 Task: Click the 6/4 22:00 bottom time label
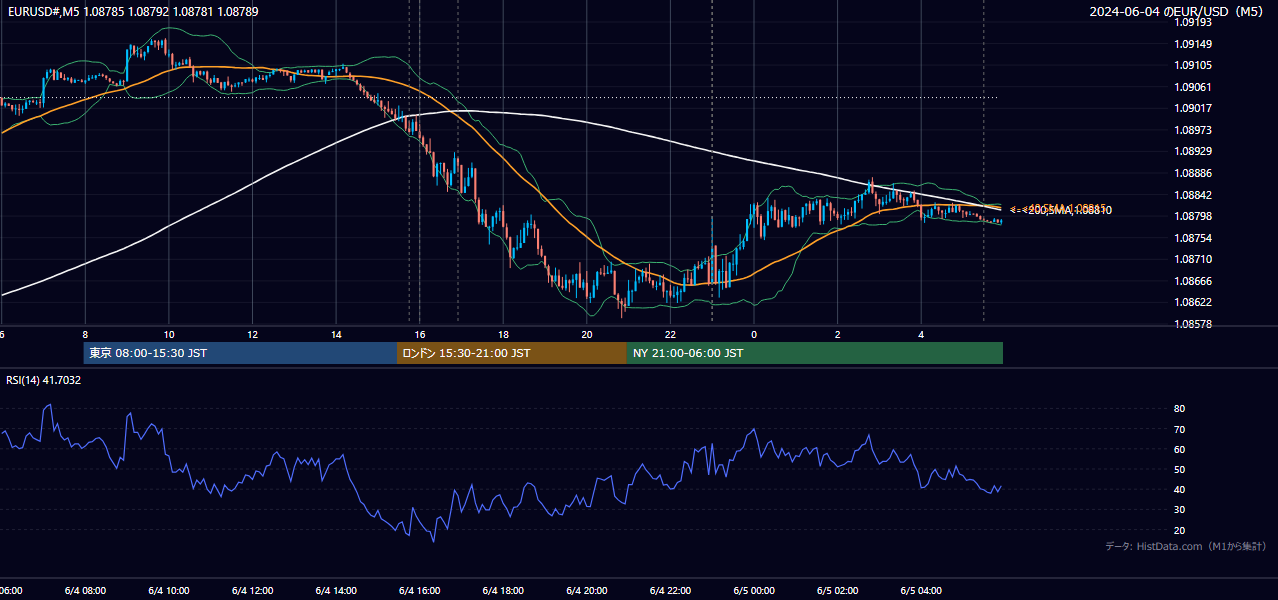[x=670, y=590]
